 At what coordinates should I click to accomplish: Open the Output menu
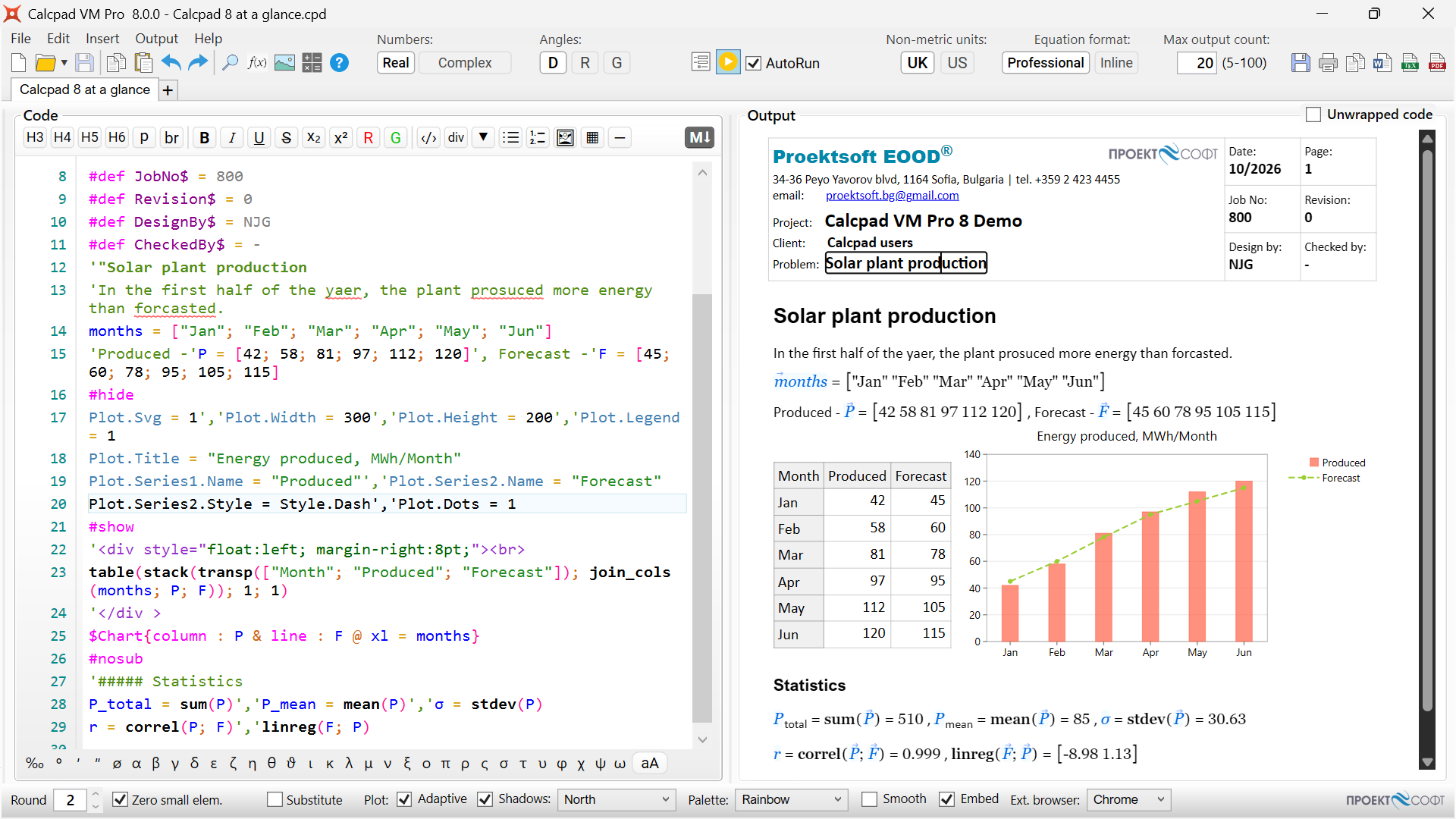pos(156,39)
